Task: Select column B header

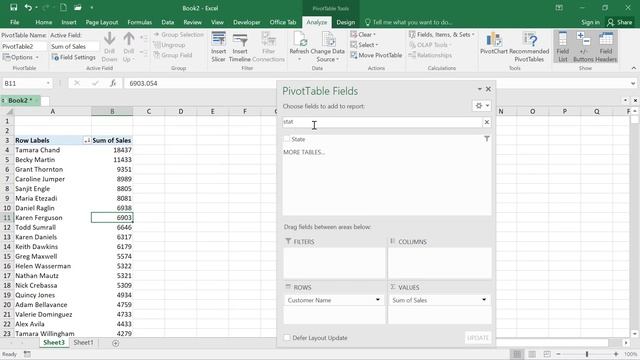Action: tap(112, 111)
